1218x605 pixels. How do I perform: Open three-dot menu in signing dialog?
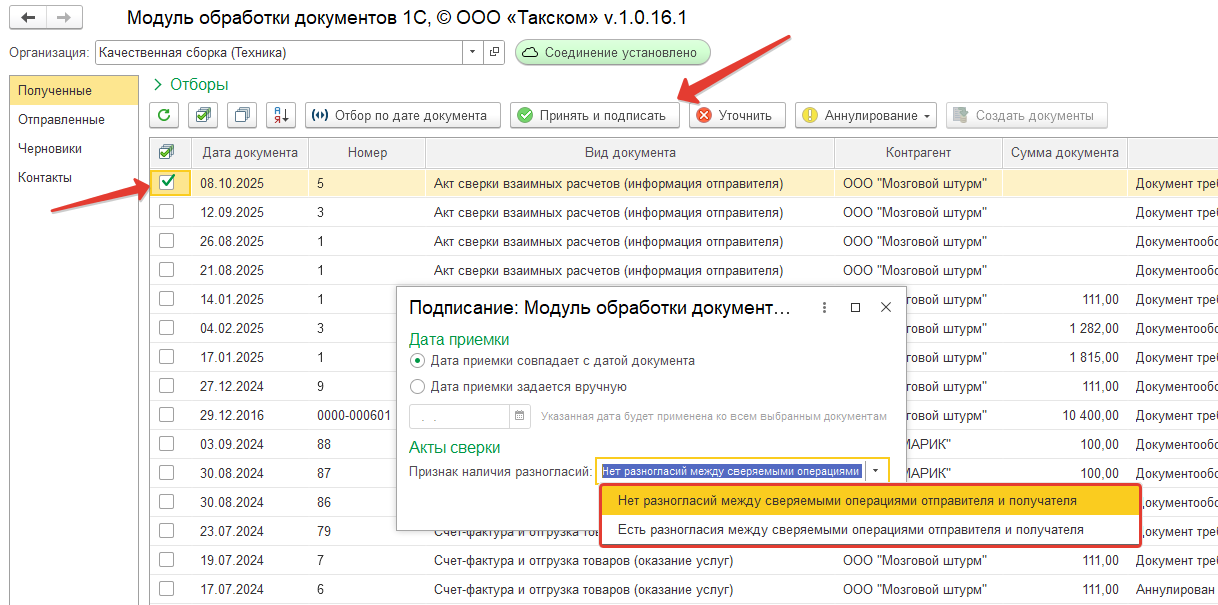point(824,308)
